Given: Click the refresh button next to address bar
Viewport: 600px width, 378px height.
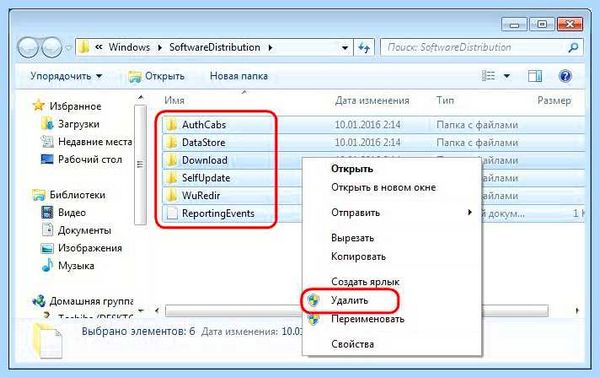Looking at the screenshot, I should coord(364,48).
